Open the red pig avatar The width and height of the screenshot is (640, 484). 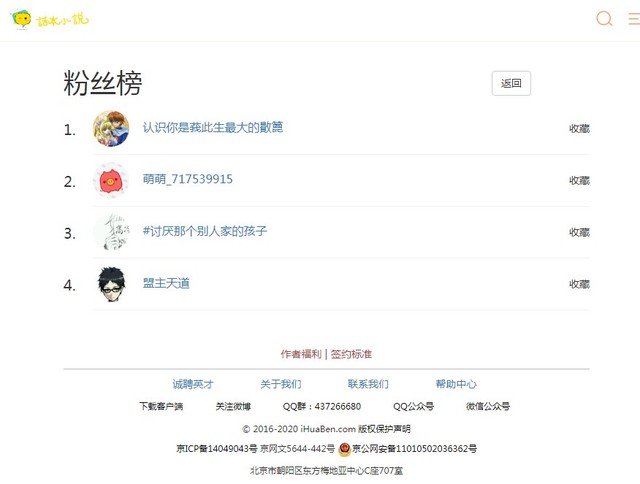click(x=111, y=180)
